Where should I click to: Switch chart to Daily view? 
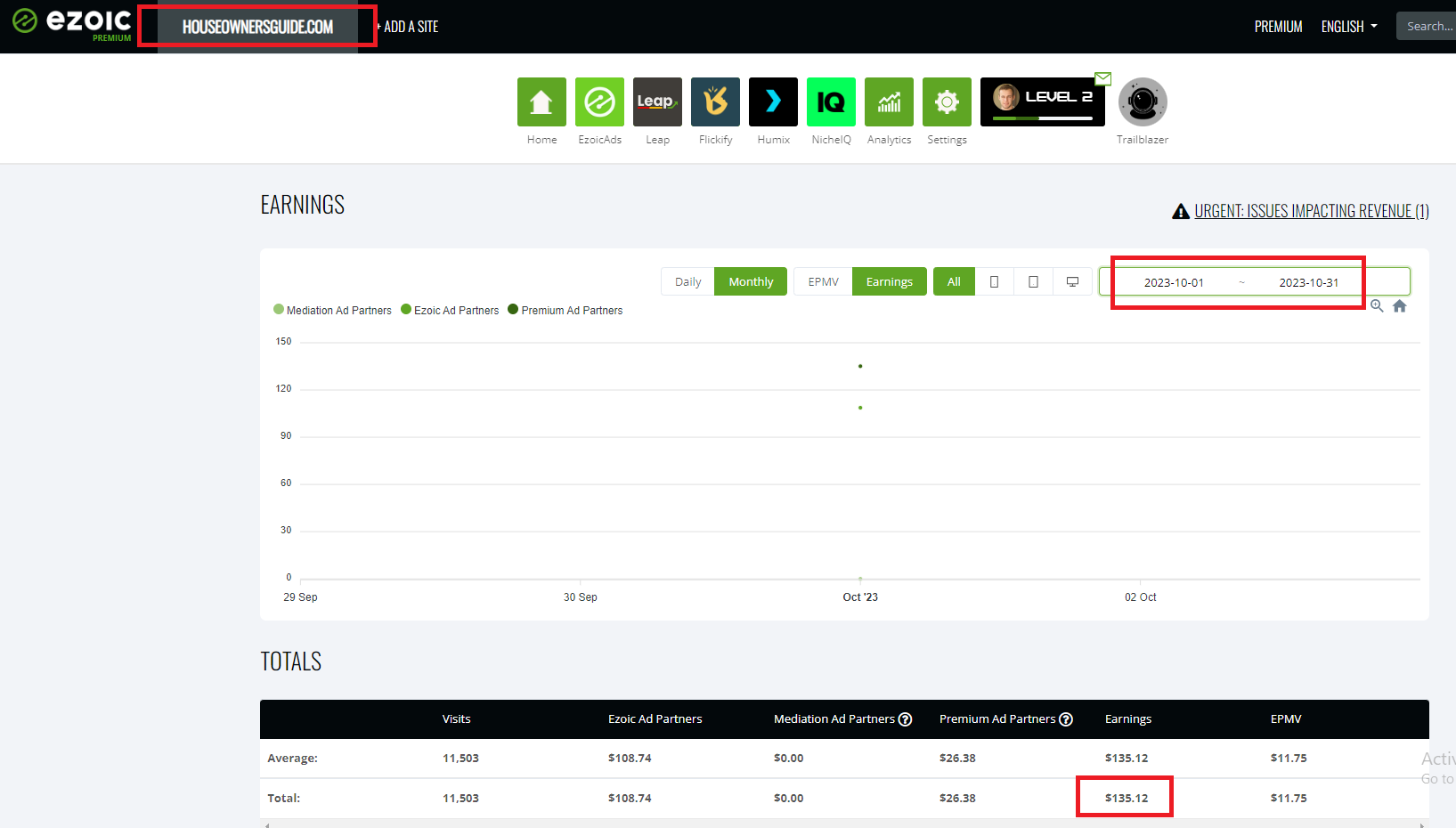(687, 281)
